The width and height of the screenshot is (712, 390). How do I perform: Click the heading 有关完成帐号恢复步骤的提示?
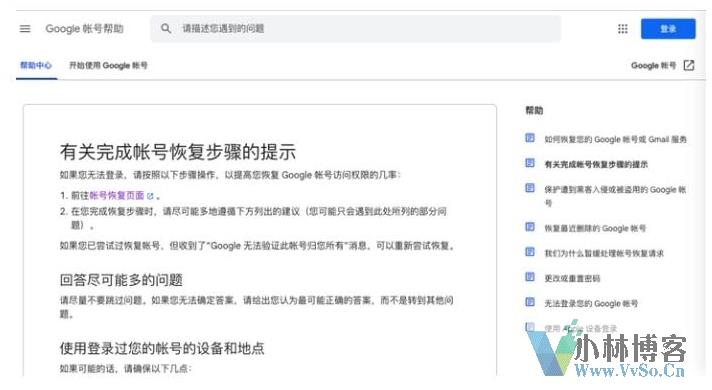[x=178, y=152]
